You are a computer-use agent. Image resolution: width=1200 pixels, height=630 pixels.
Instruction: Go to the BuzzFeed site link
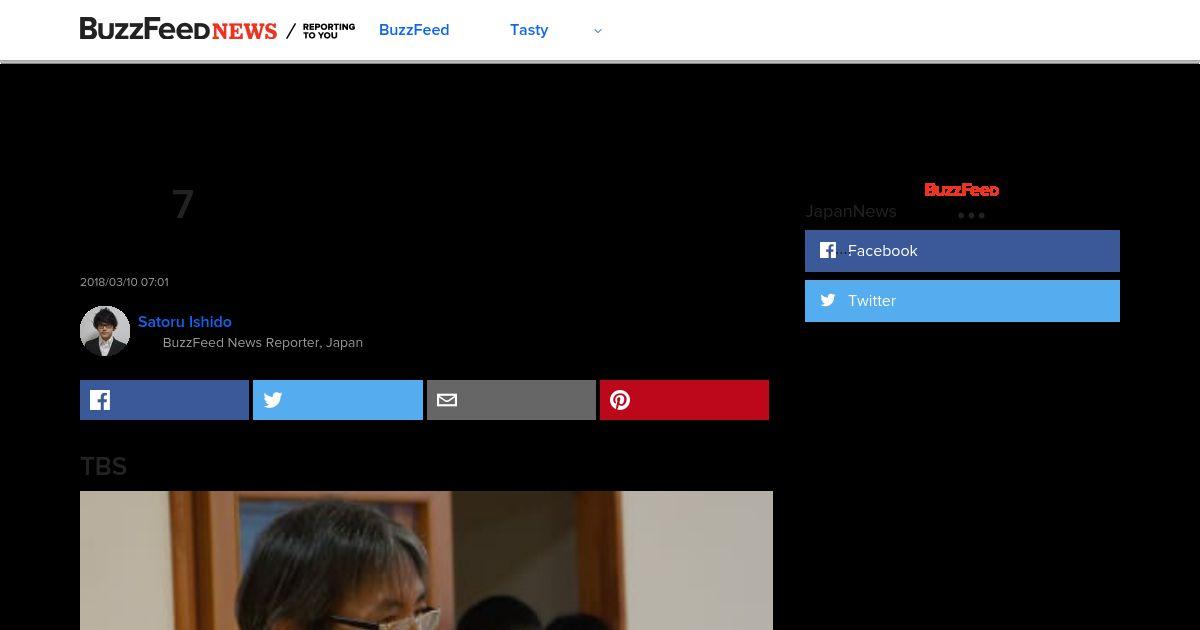(x=414, y=30)
